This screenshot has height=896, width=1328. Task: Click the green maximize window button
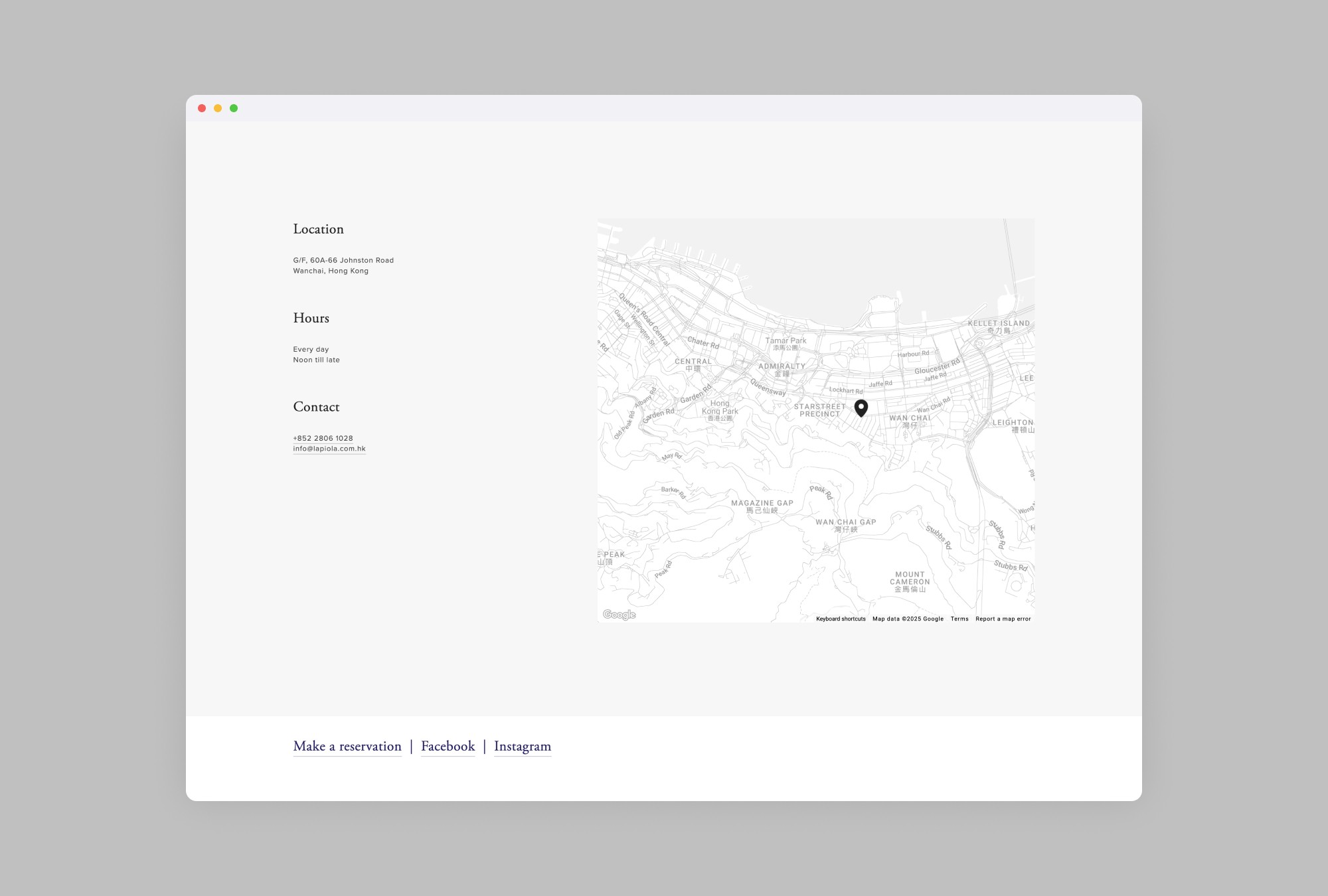pyautogui.click(x=234, y=108)
